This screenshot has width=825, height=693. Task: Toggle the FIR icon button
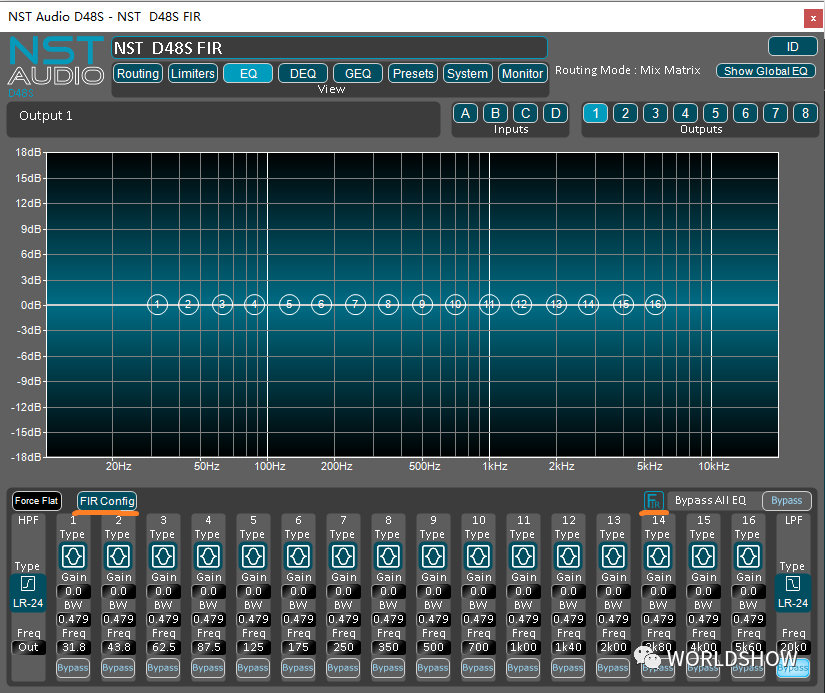coord(653,500)
